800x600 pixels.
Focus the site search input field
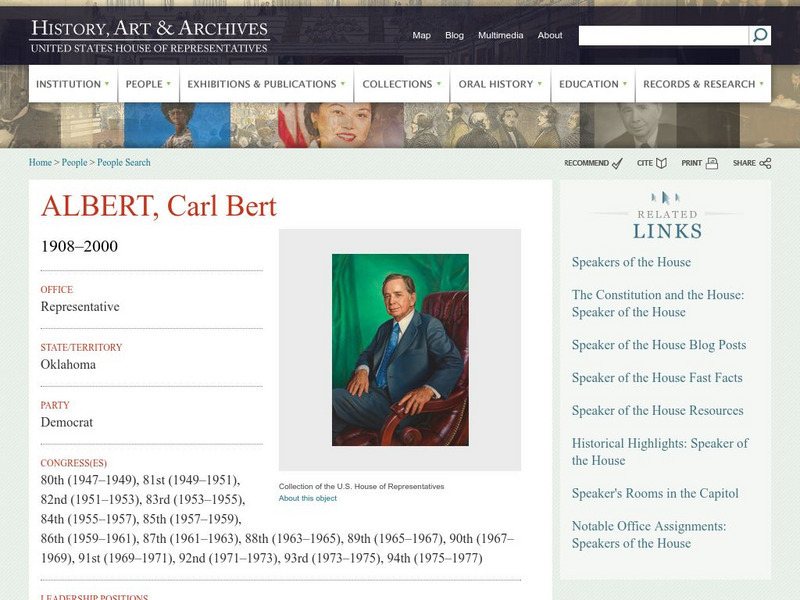click(663, 36)
